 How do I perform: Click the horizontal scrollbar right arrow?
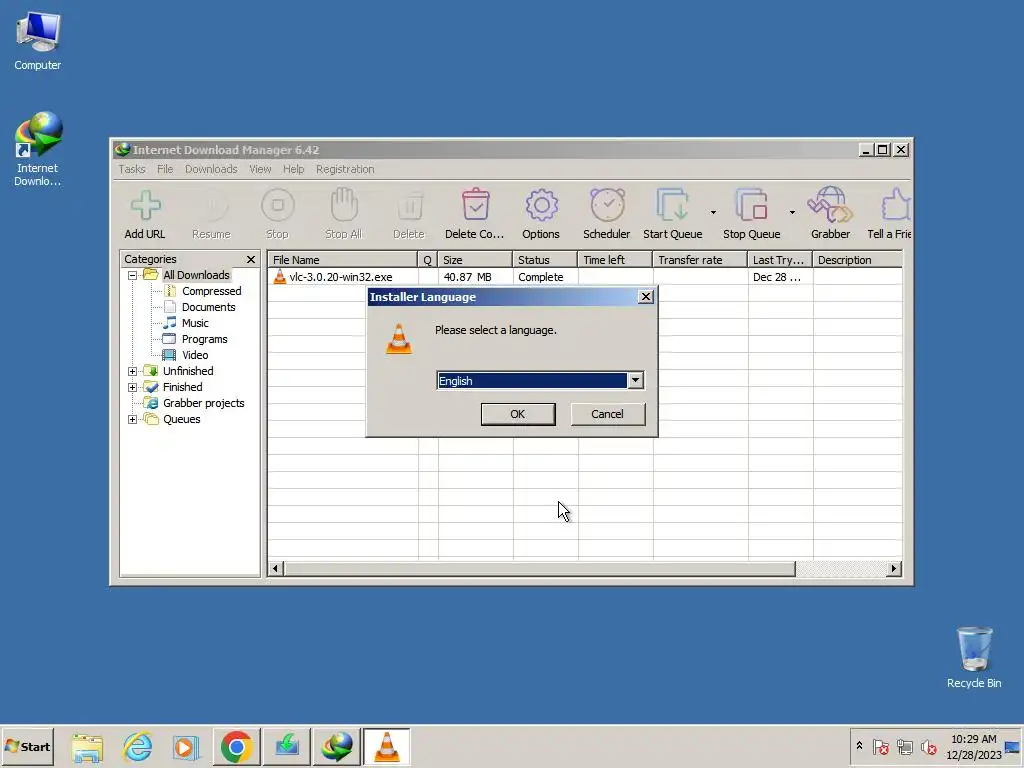coord(894,569)
